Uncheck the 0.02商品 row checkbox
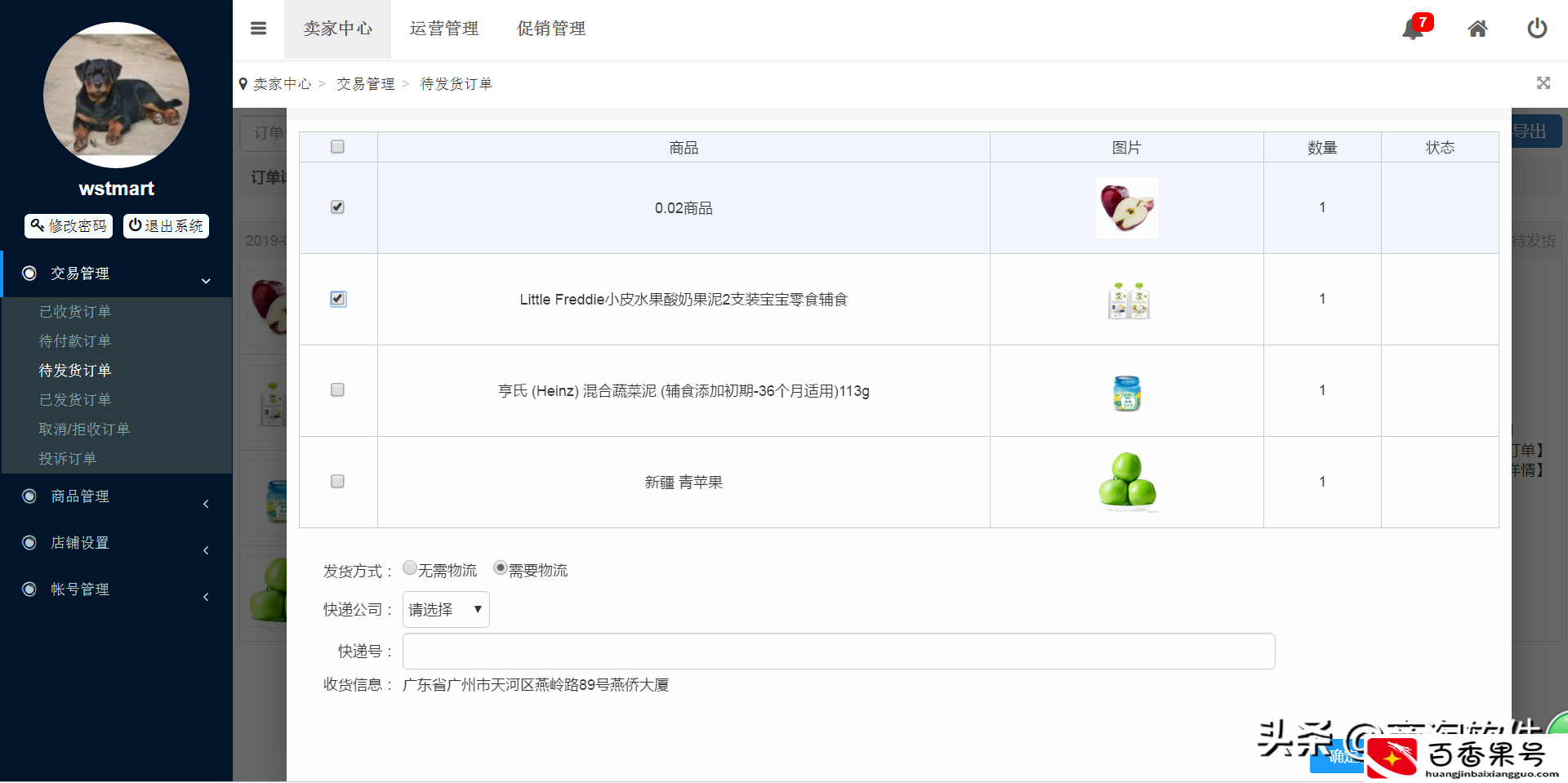This screenshot has height=783, width=1568. pos(337,207)
